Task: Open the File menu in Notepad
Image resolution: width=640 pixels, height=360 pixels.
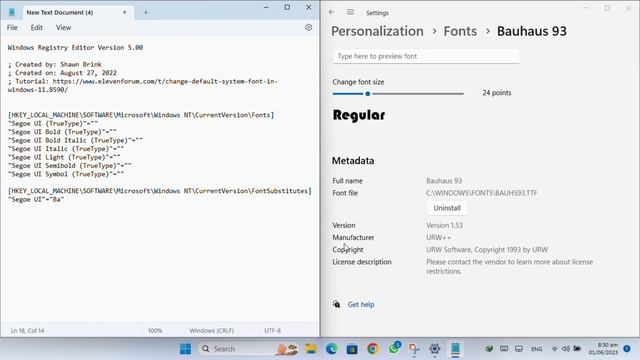Action: (12, 27)
